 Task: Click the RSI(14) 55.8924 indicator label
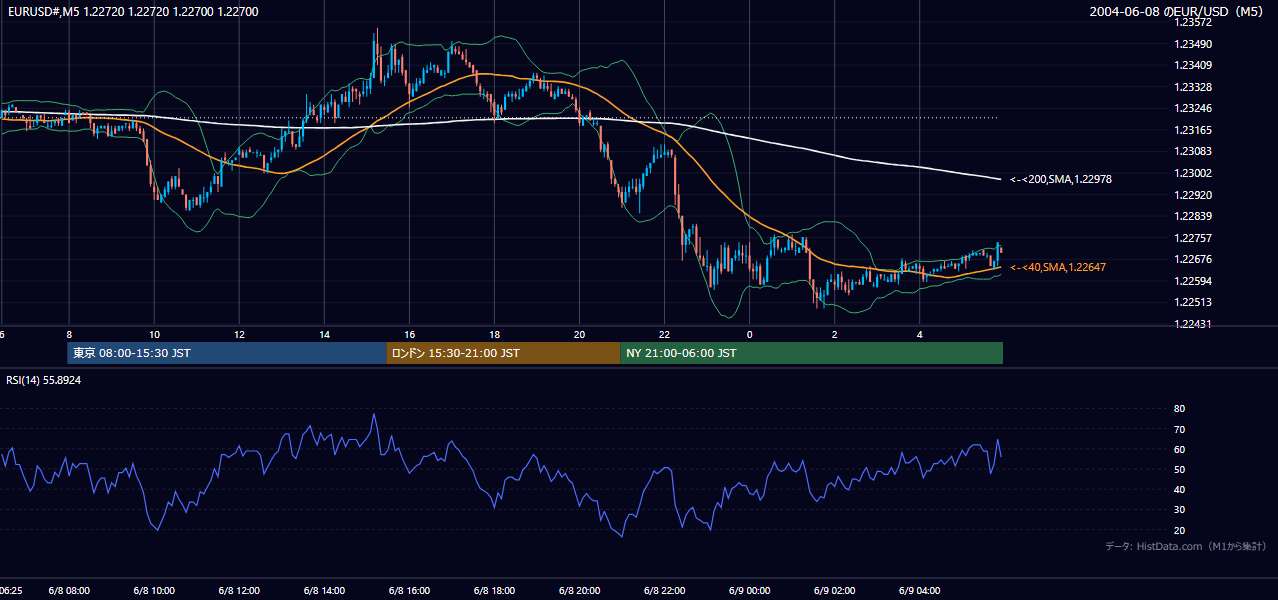pyautogui.click(x=44, y=380)
